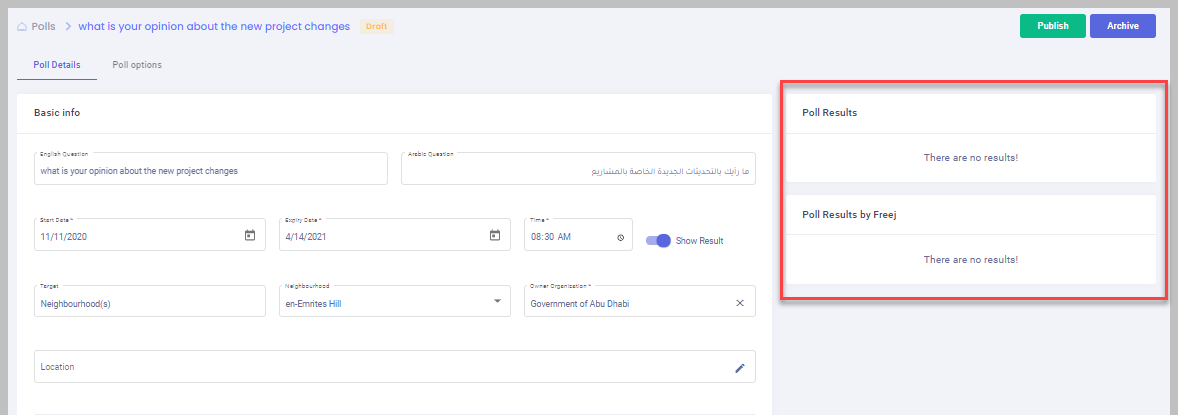Open the Target selection field
Image resolution: width=1178 pixels, height=415 pixels.
click(x=150, y=303)
